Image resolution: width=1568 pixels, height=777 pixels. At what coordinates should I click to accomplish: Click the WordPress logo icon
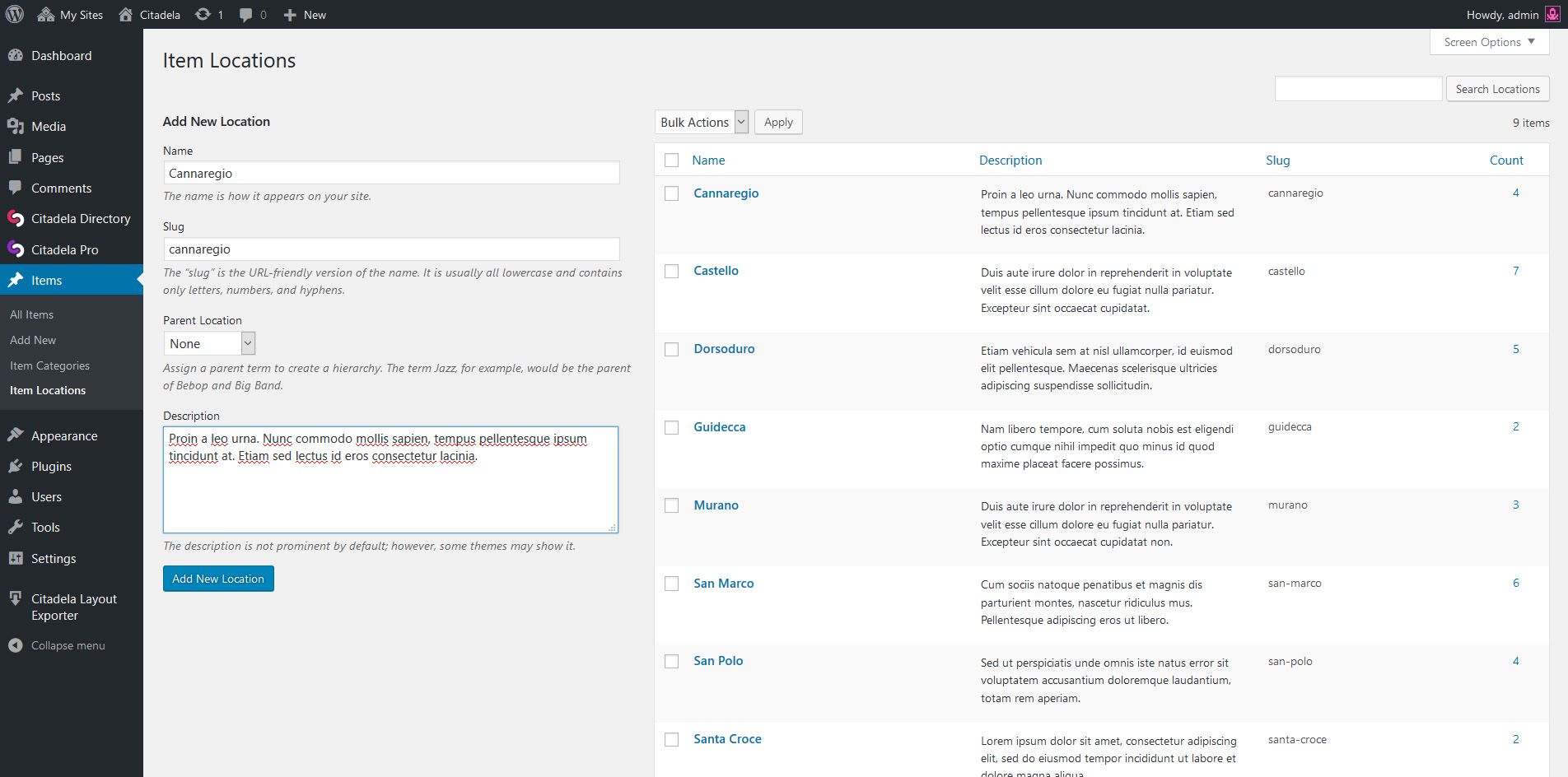coord(15,15)
